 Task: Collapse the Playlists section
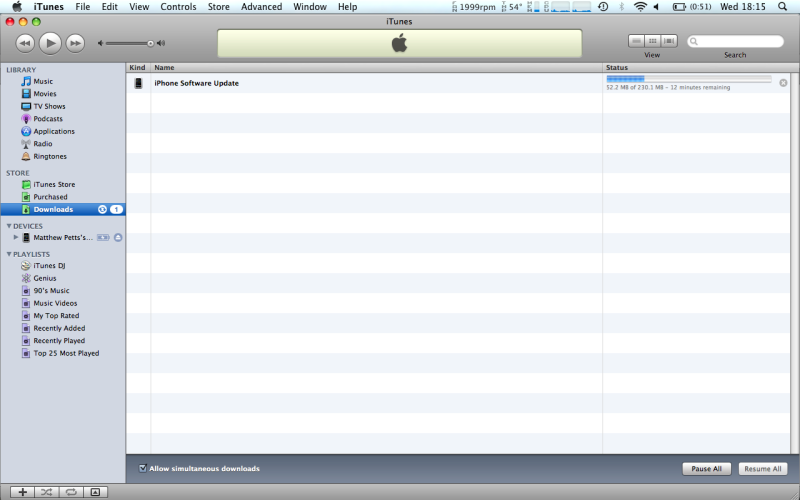coord(9,254)
